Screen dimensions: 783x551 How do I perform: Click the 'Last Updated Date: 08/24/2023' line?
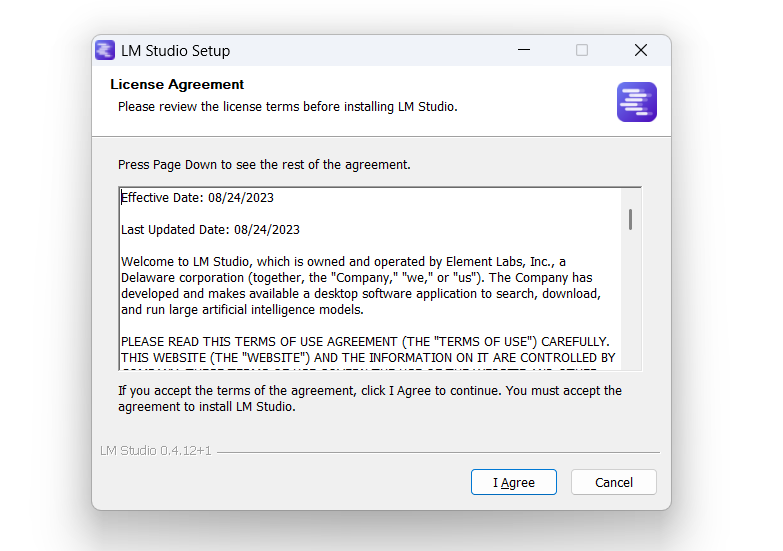coord(210,230)
